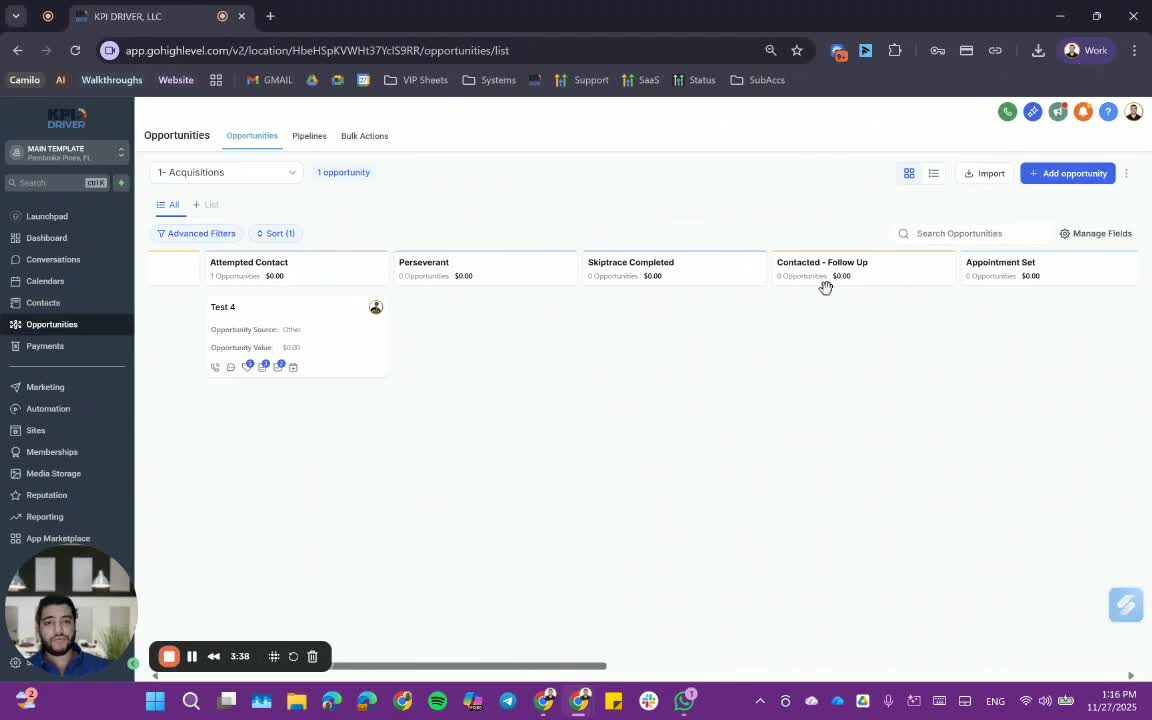
Task: Click the right arrow of horizontal scrollbar
Action: [1131, 675]
